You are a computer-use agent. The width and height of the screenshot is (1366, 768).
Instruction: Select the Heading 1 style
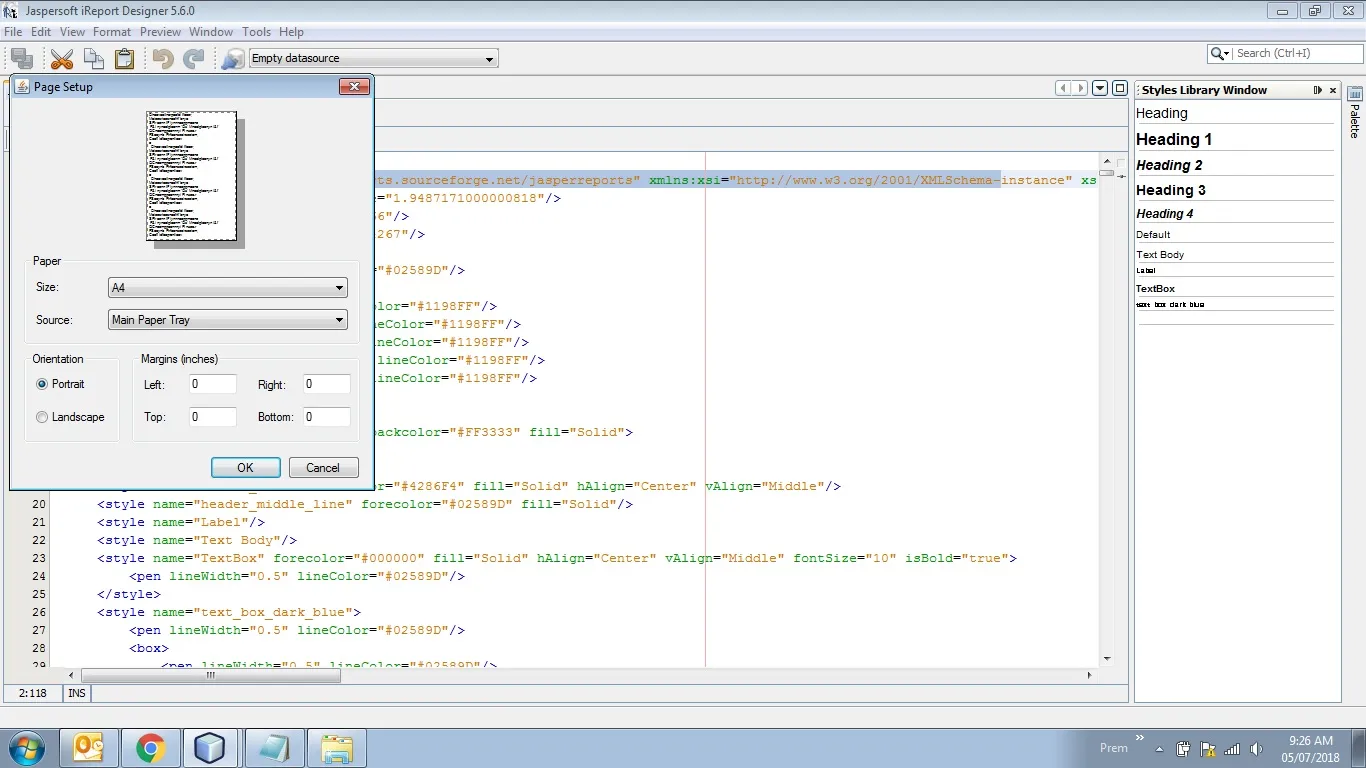1235,139
